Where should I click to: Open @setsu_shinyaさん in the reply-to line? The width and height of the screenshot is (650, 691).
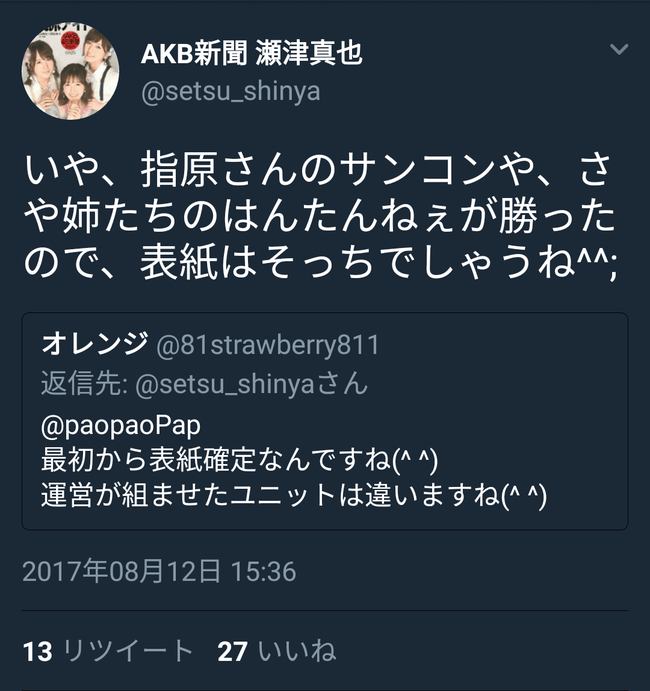point(252,384)
